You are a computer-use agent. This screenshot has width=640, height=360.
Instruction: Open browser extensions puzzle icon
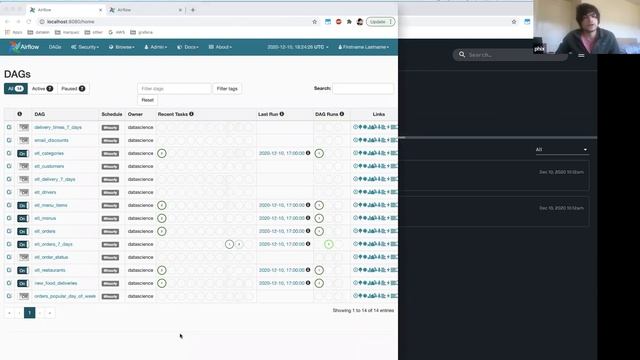click(349, 22)
